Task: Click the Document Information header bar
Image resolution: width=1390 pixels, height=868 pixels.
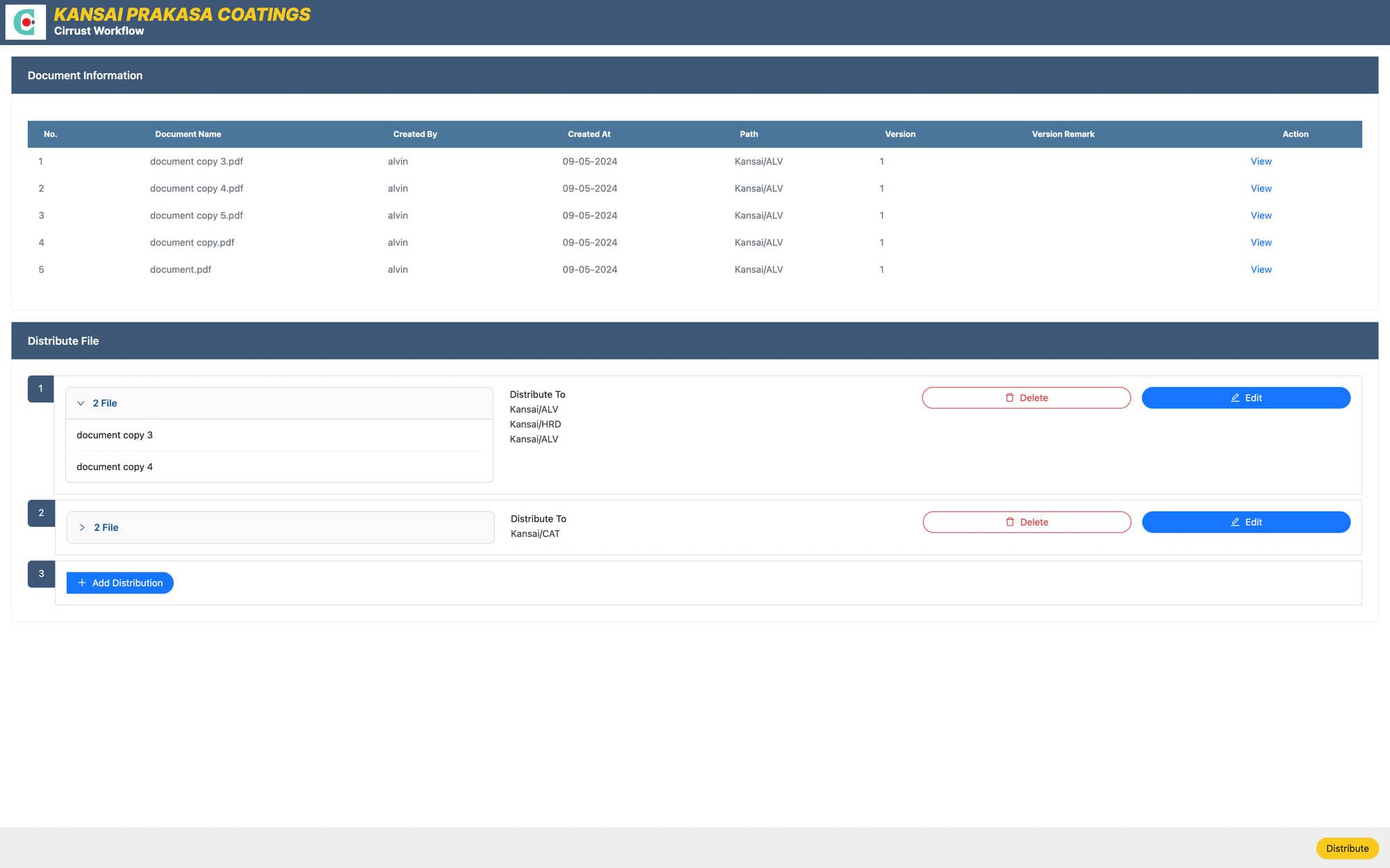Action: [84, 75]
